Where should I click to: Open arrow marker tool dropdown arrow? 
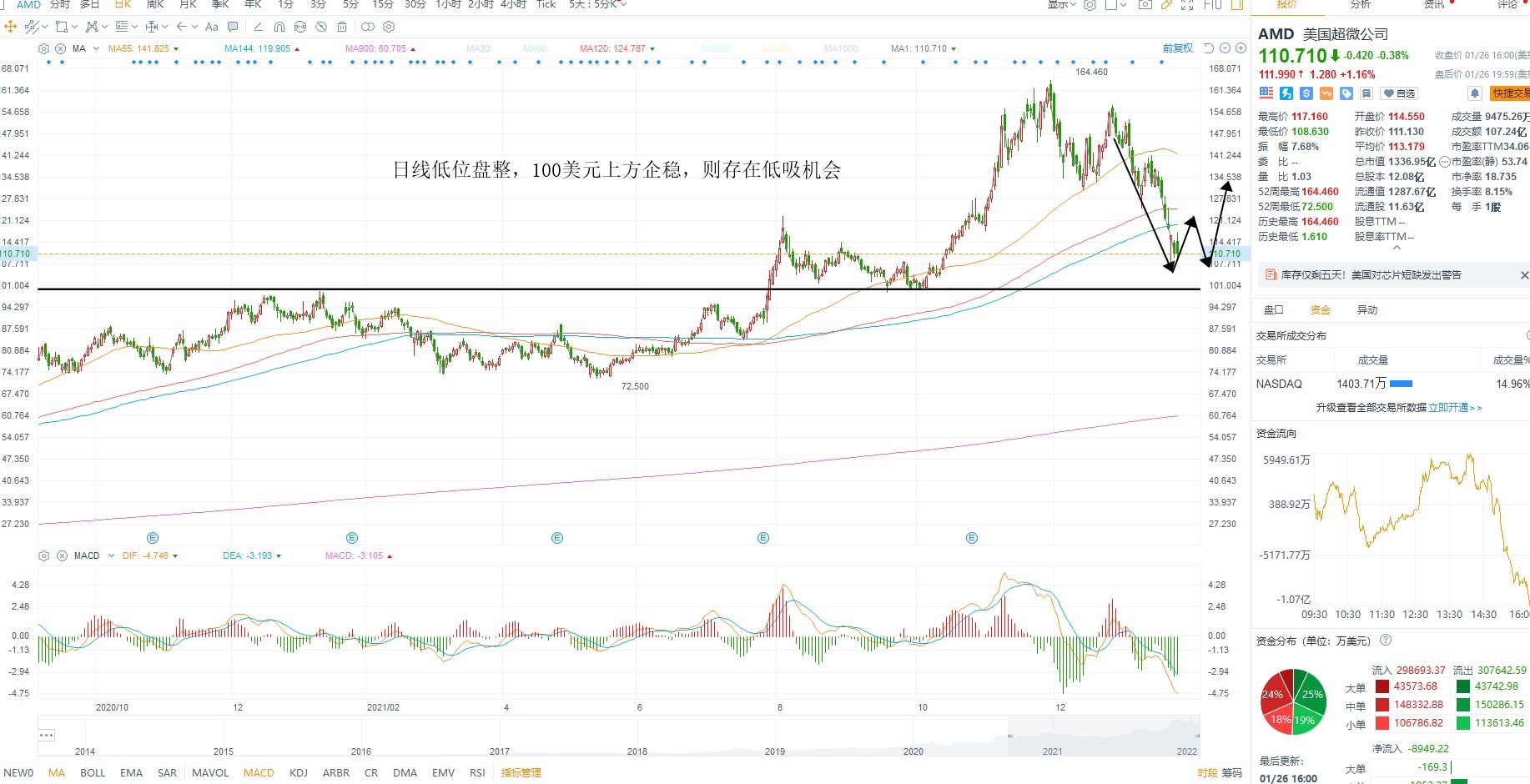[x=194, y=27]
